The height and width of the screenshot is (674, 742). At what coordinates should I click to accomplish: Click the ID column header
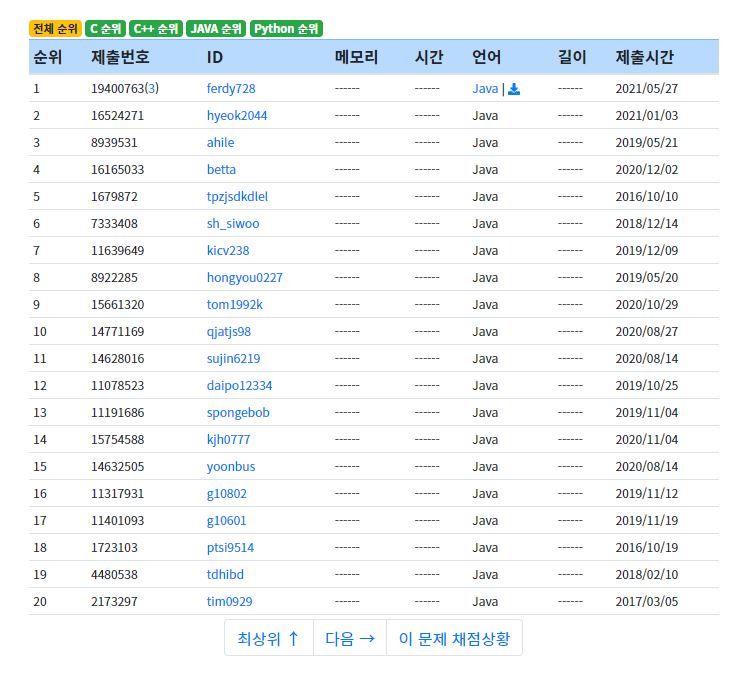coord(214,57)
